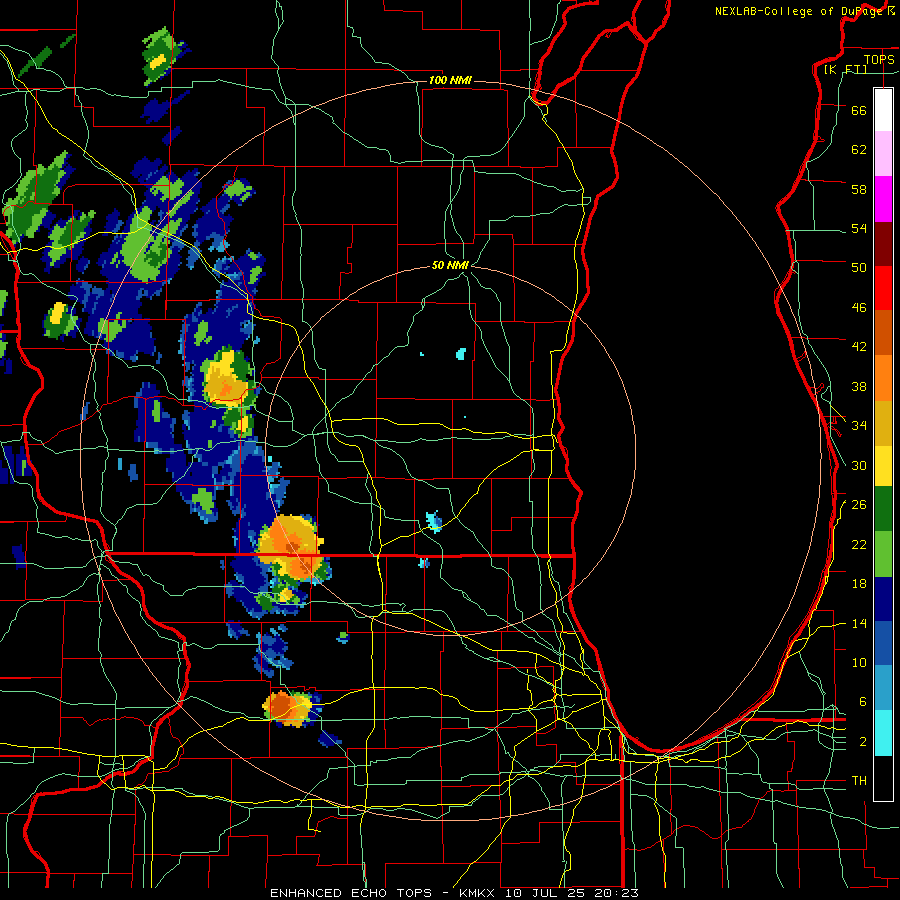
Task: Click the 30 legend value
Action: [x=859, y=465]
